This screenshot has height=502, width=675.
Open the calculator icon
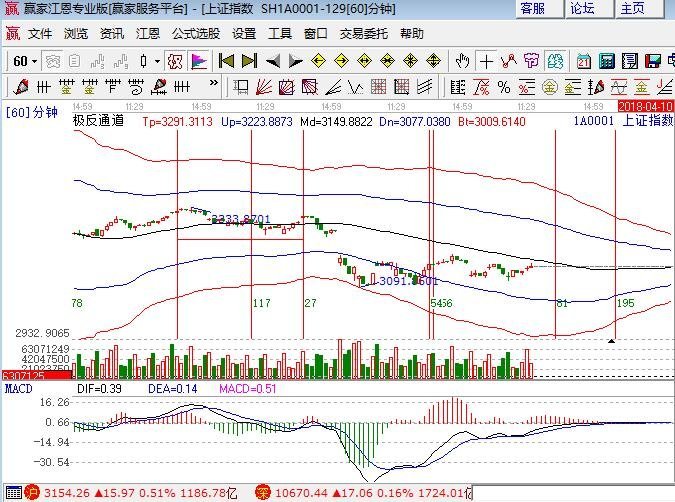[607, 62]
